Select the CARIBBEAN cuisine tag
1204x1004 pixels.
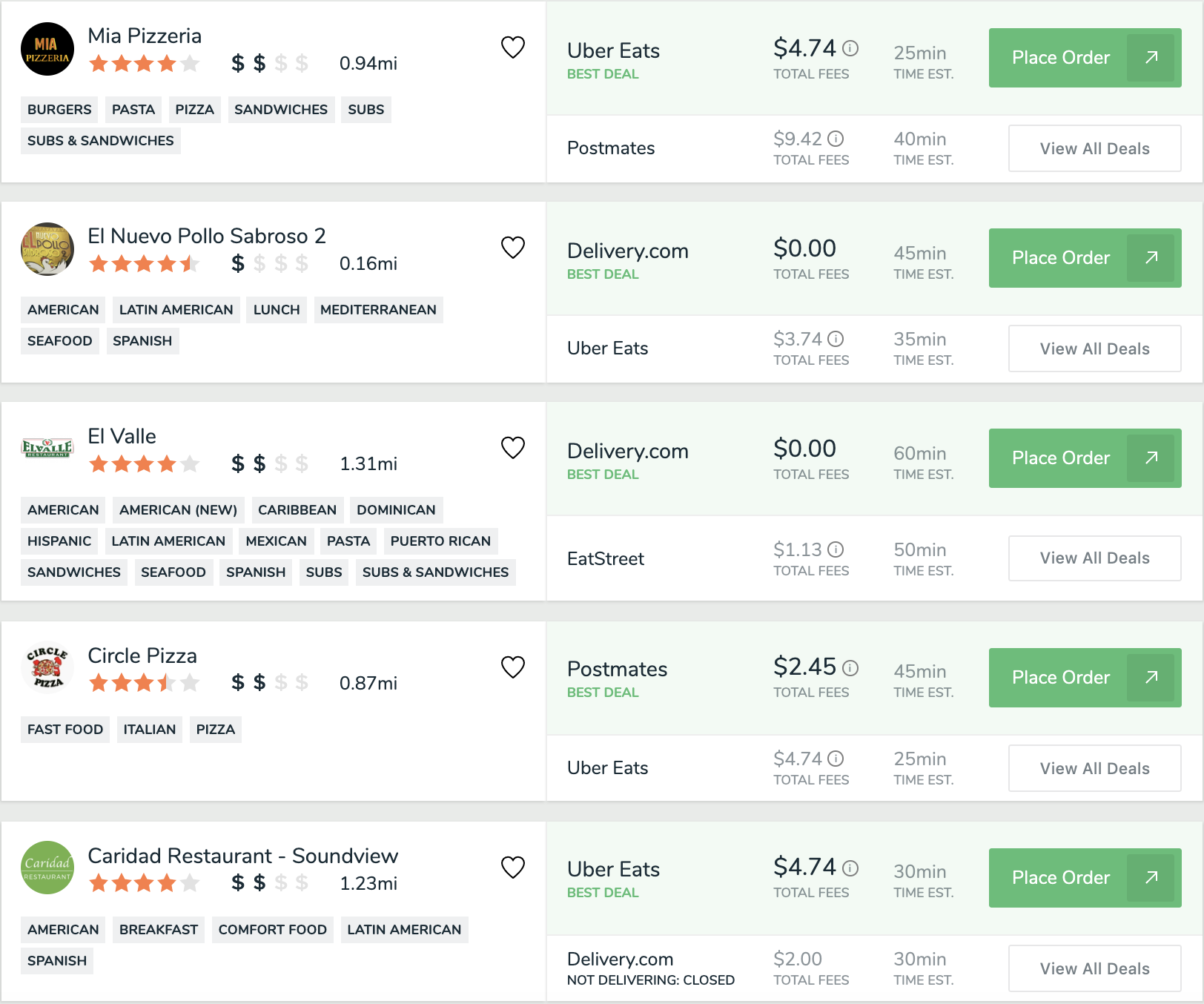pyautogui.click(x=297, y=510)
